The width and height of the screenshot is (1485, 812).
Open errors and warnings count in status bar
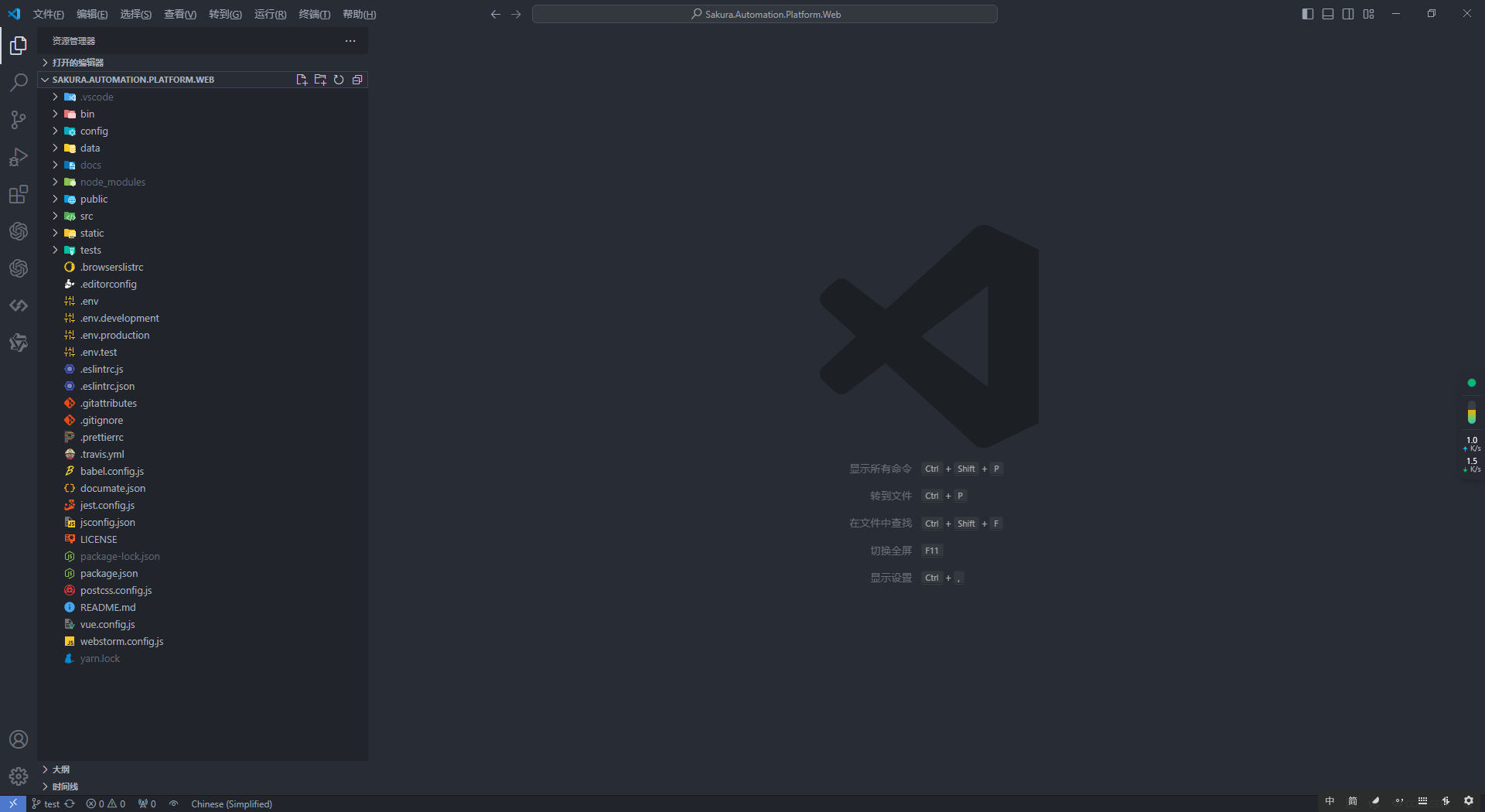[106, 803]
